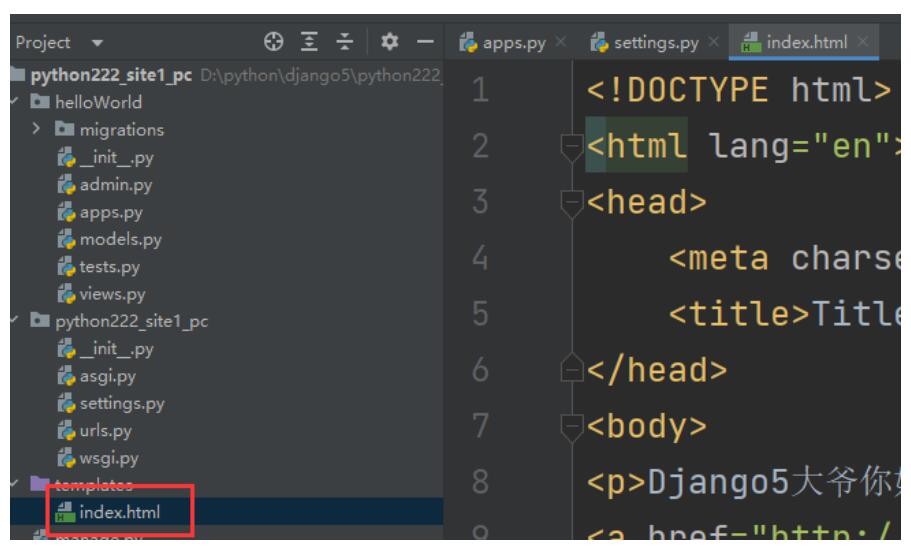Close the index.html editor tab

click(864, 43)
